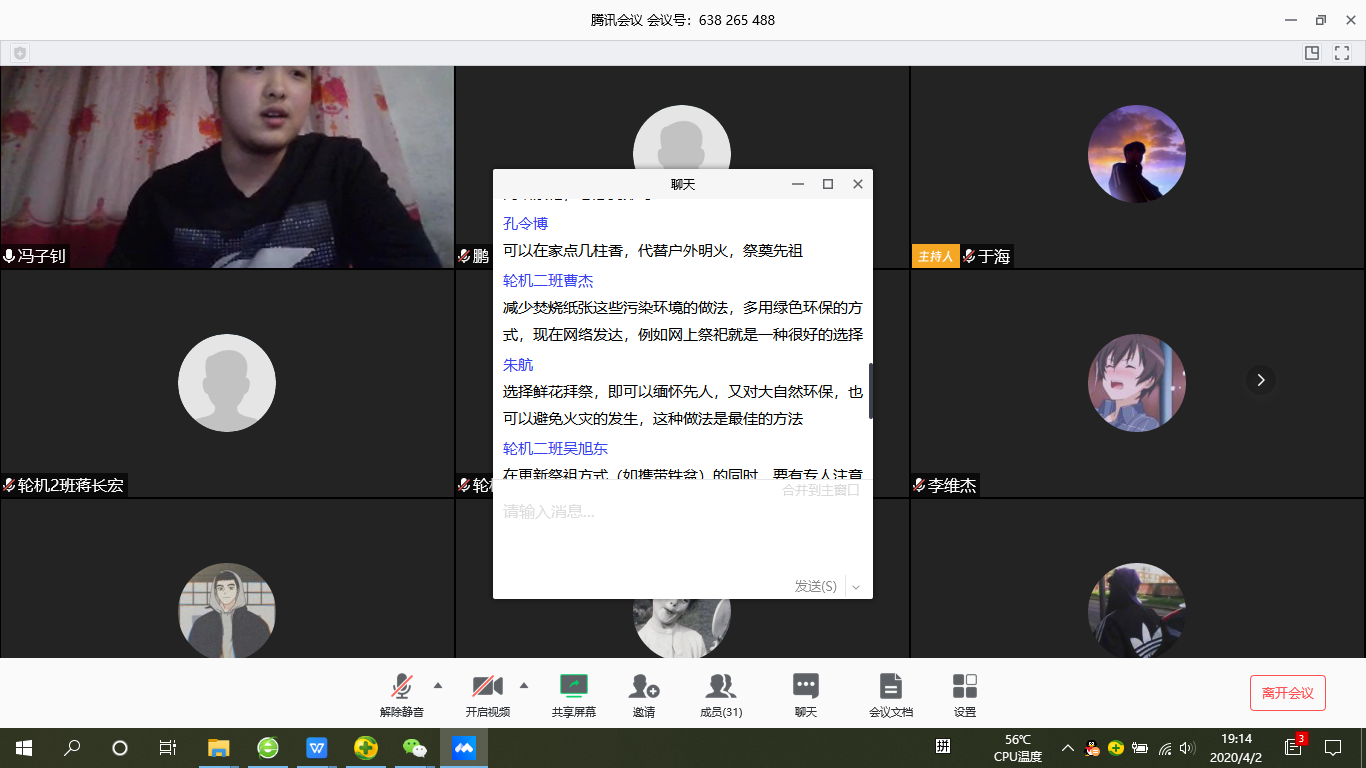Click 离开会议 leave meeting button
The width and height of the screenshot is (1366, 768).
pos(1287,693)
